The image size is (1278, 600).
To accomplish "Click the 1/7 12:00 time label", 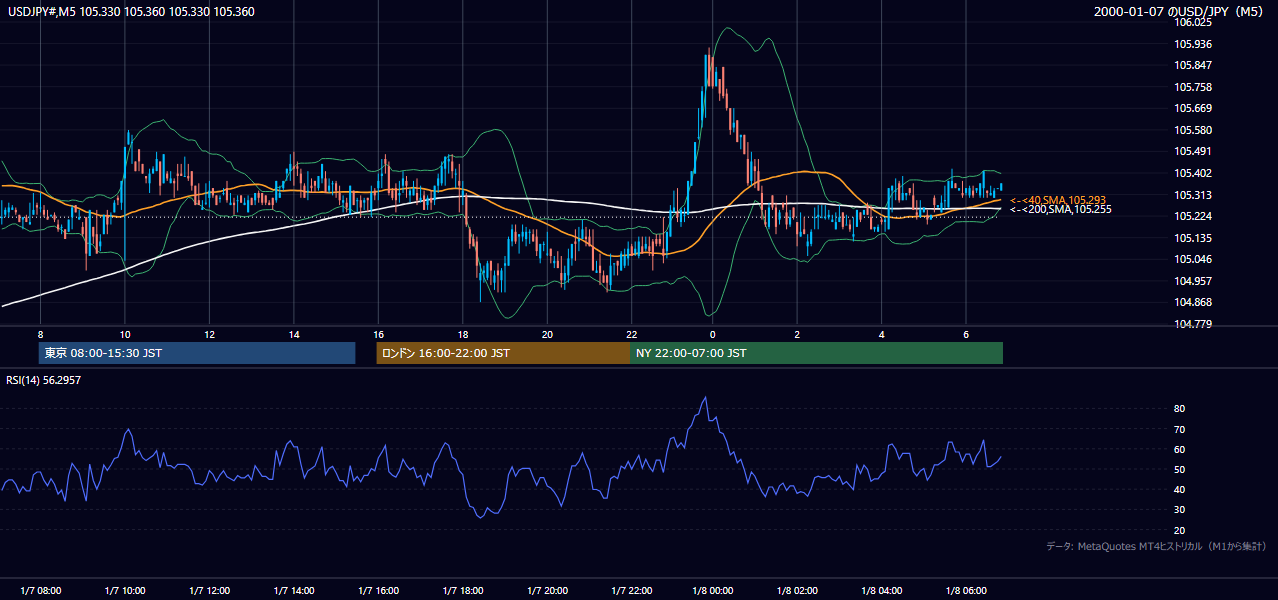I will point(209,591).
